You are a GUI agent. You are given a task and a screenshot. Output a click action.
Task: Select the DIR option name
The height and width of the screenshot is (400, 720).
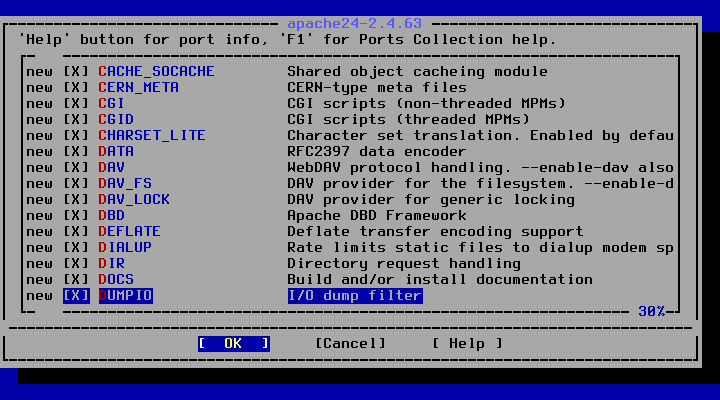112,264
